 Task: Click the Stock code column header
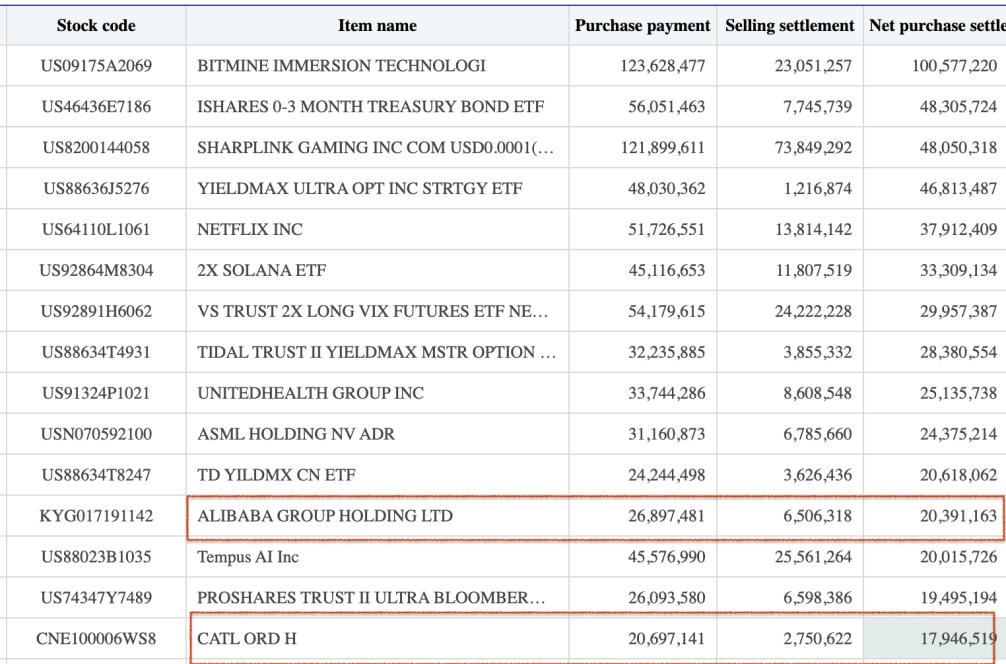(x=96, y=25)
